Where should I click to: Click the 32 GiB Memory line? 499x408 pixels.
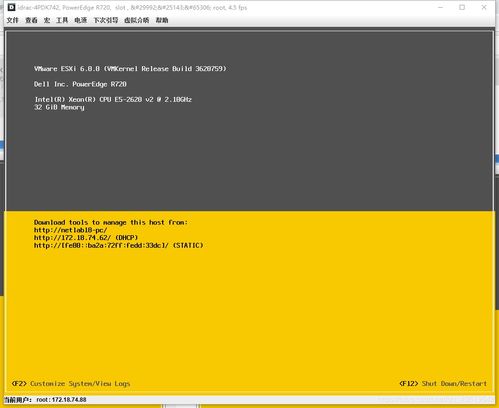[x=59, y=107]
